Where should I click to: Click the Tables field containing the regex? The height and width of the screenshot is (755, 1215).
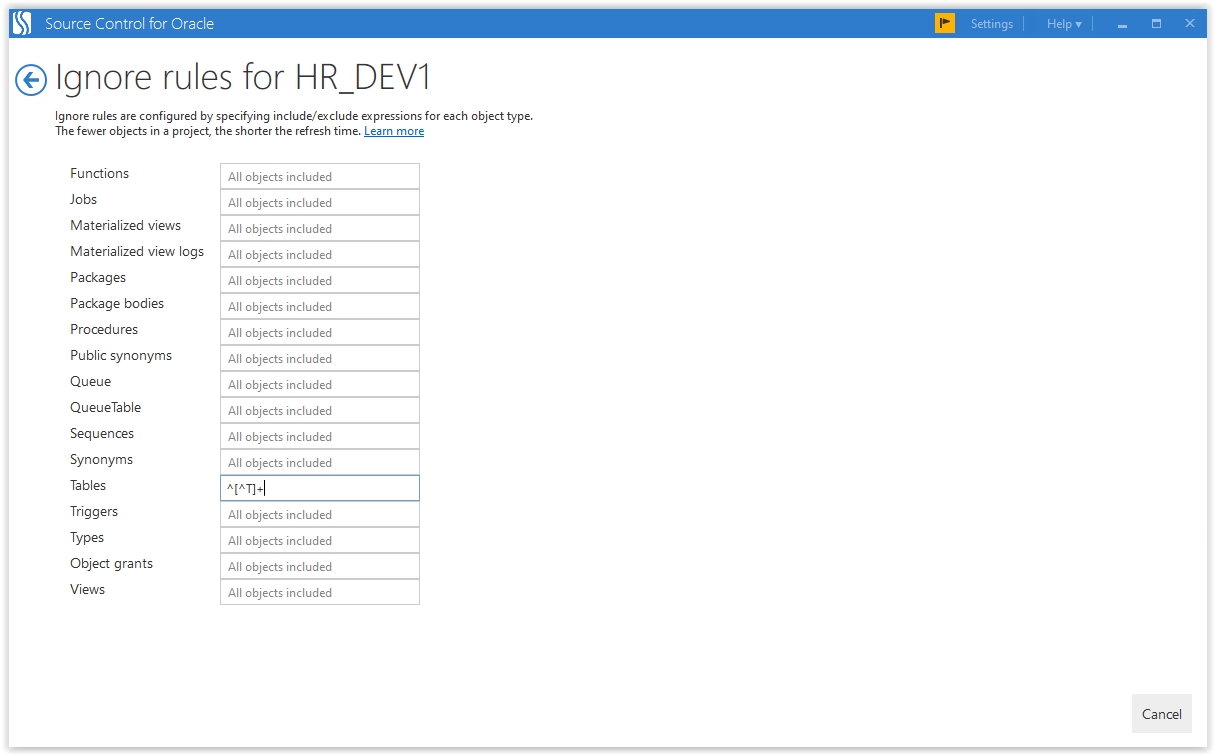tap(319, 488)
